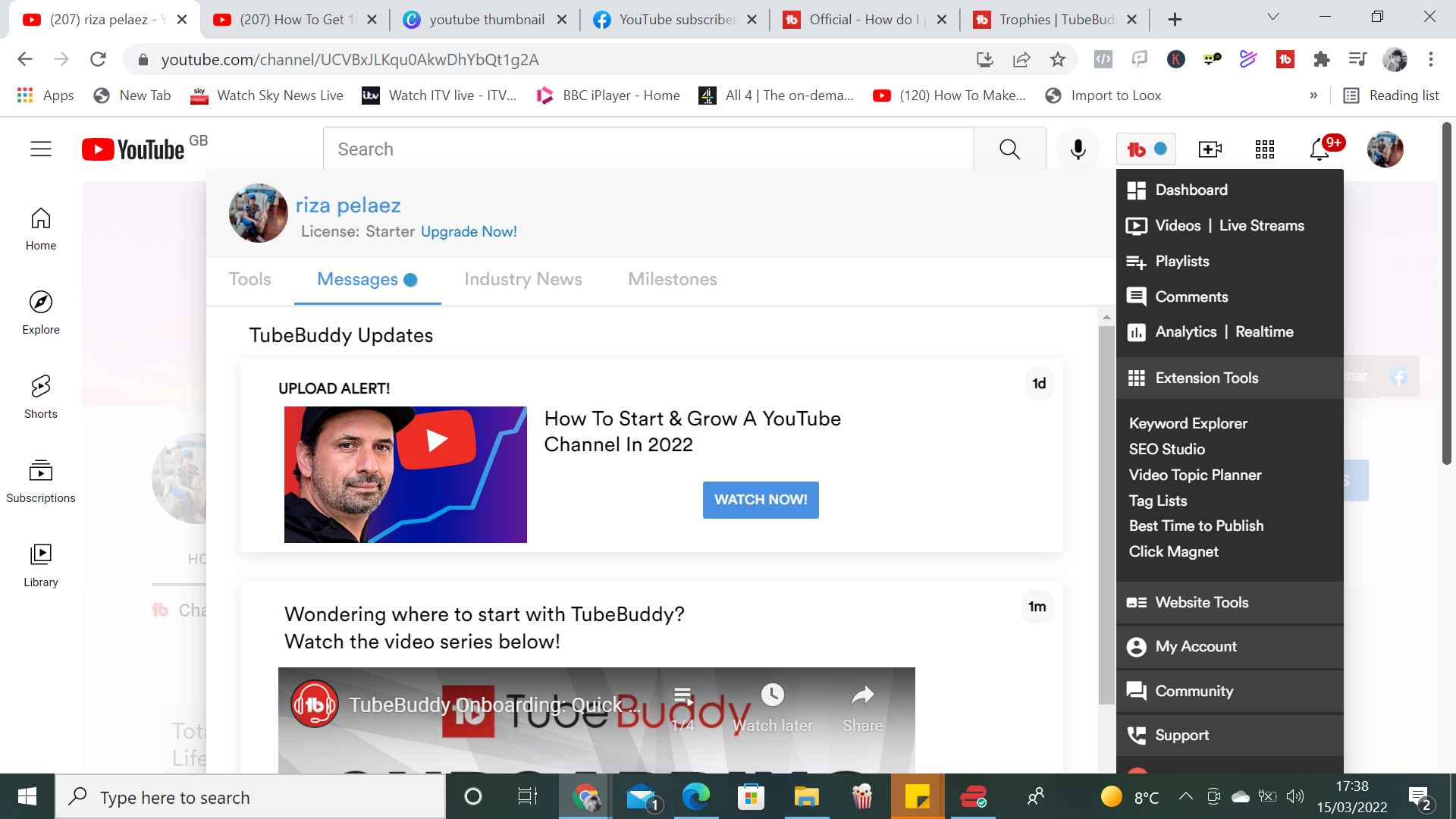The height and width of the screenshot is (819, 1456).
Task: Open Shorts in the sidebar
Action: point(41,397)
